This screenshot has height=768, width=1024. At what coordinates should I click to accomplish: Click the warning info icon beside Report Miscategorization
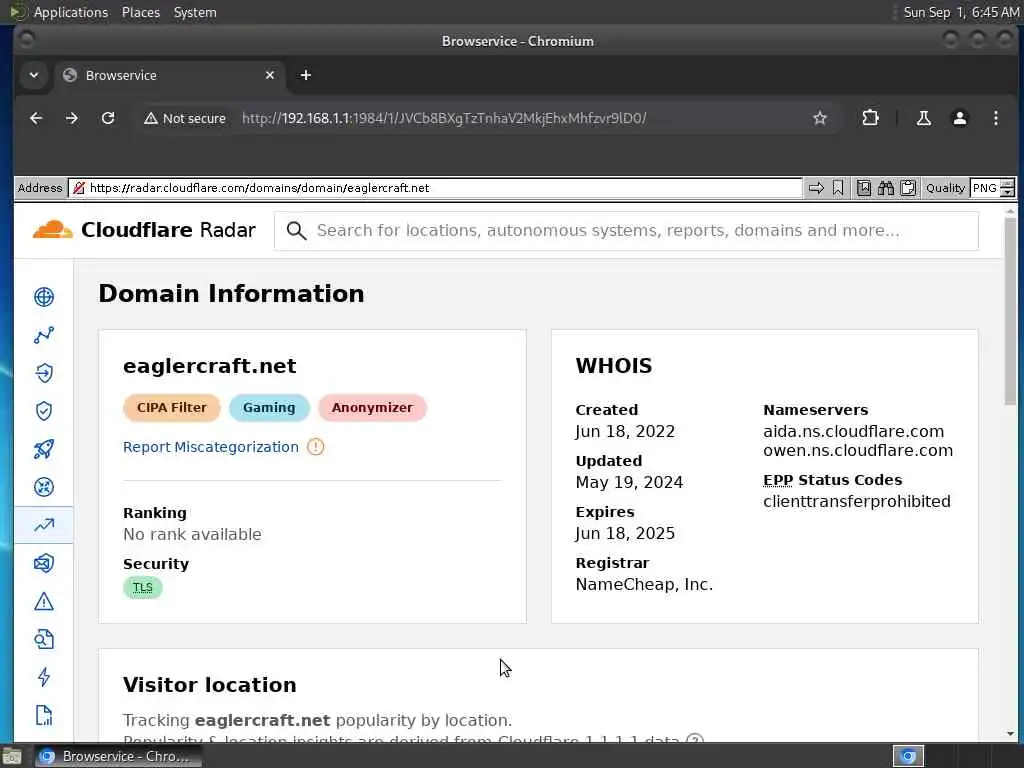tap(315, 447)
